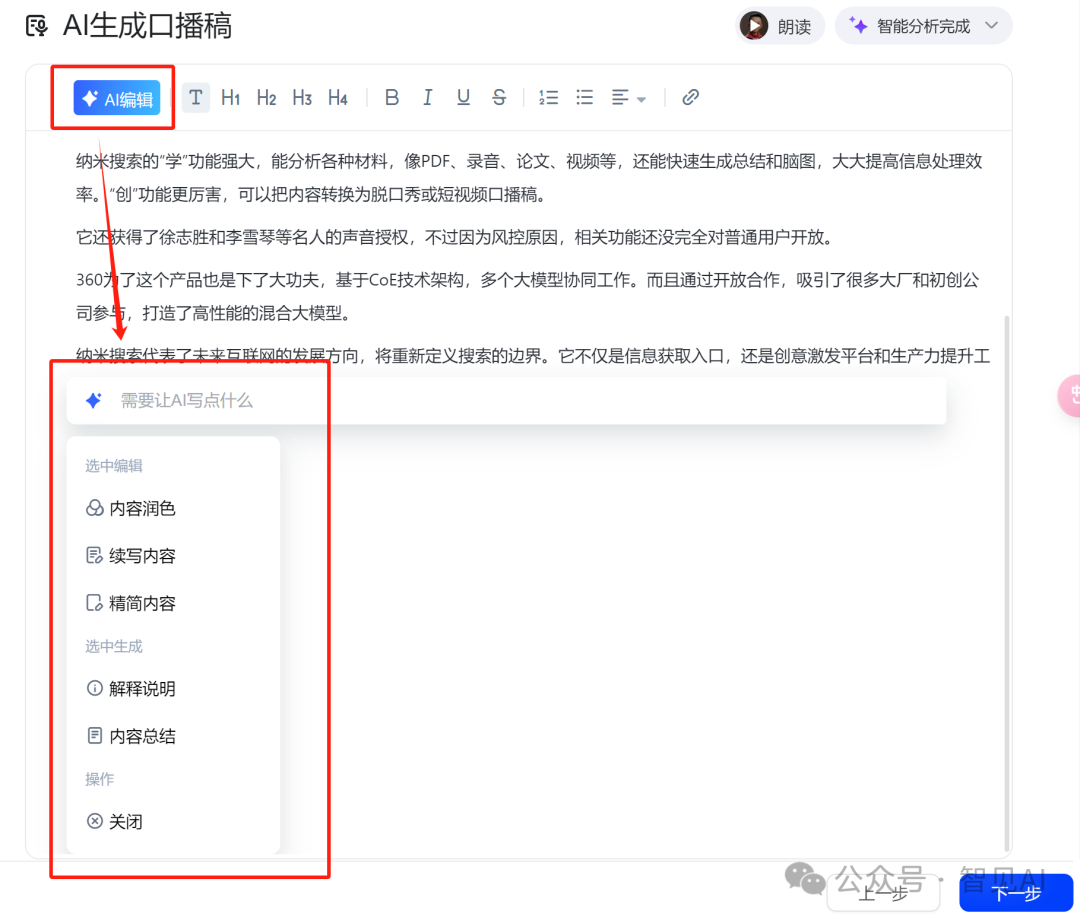Choose 内容润色 from AI menu
The height and width of the screenshot is (923, 1080).
(142, 509)
